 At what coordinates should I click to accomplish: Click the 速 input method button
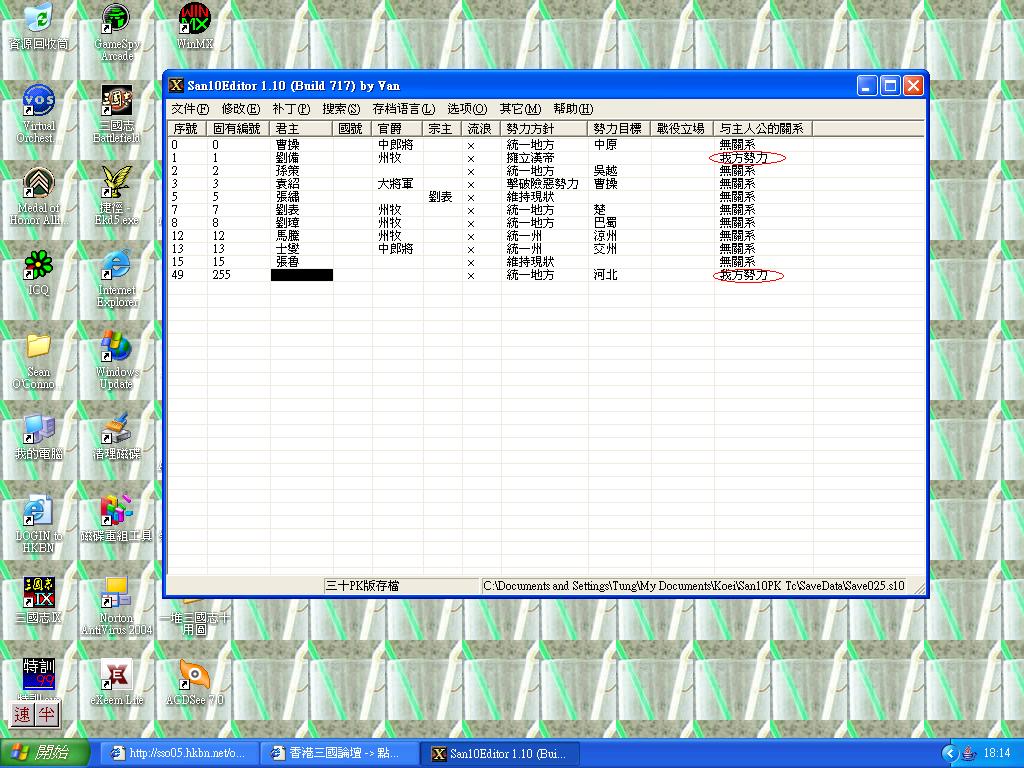click(22, 714)
